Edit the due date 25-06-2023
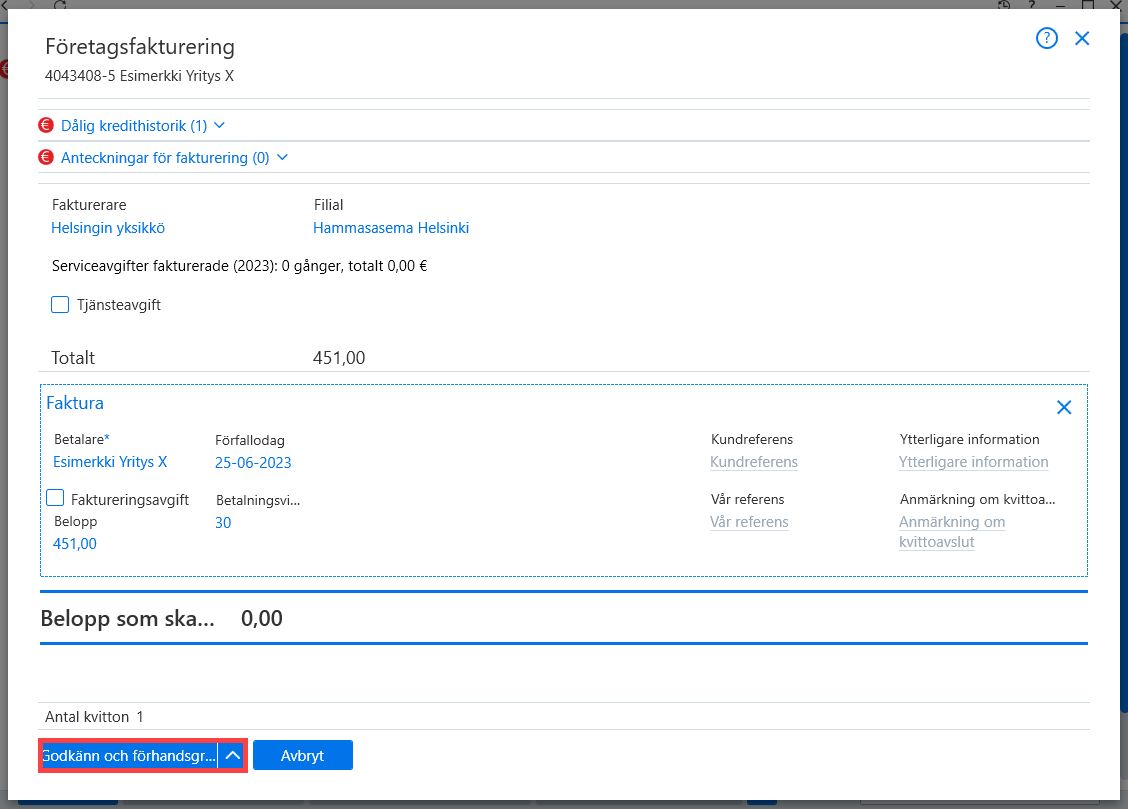1128x809 pixels. (253, 462)
